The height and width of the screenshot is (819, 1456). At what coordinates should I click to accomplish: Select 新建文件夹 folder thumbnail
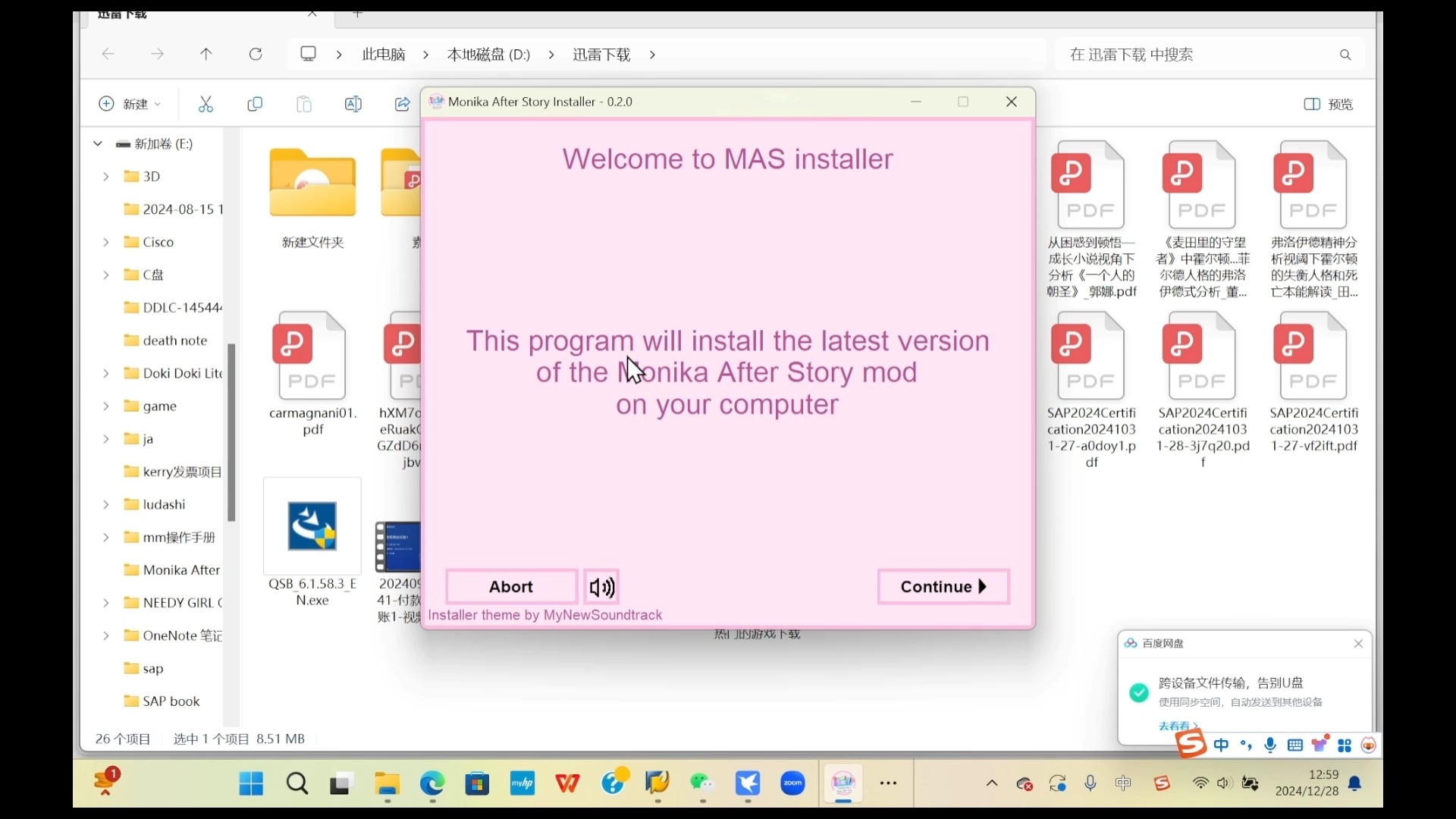pos(312,199)
